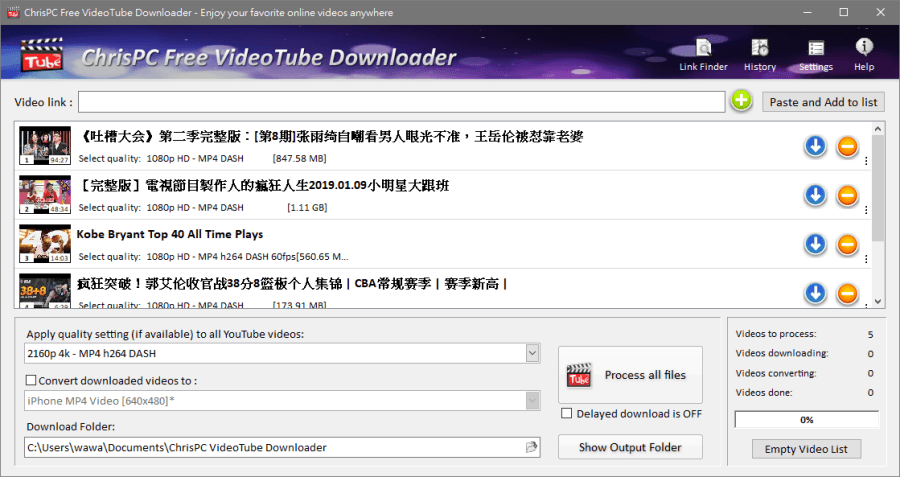This screenshot has width=900, height=477.
Task: Download the 疯狂突破 CBA video
Action: click(815, 293)
